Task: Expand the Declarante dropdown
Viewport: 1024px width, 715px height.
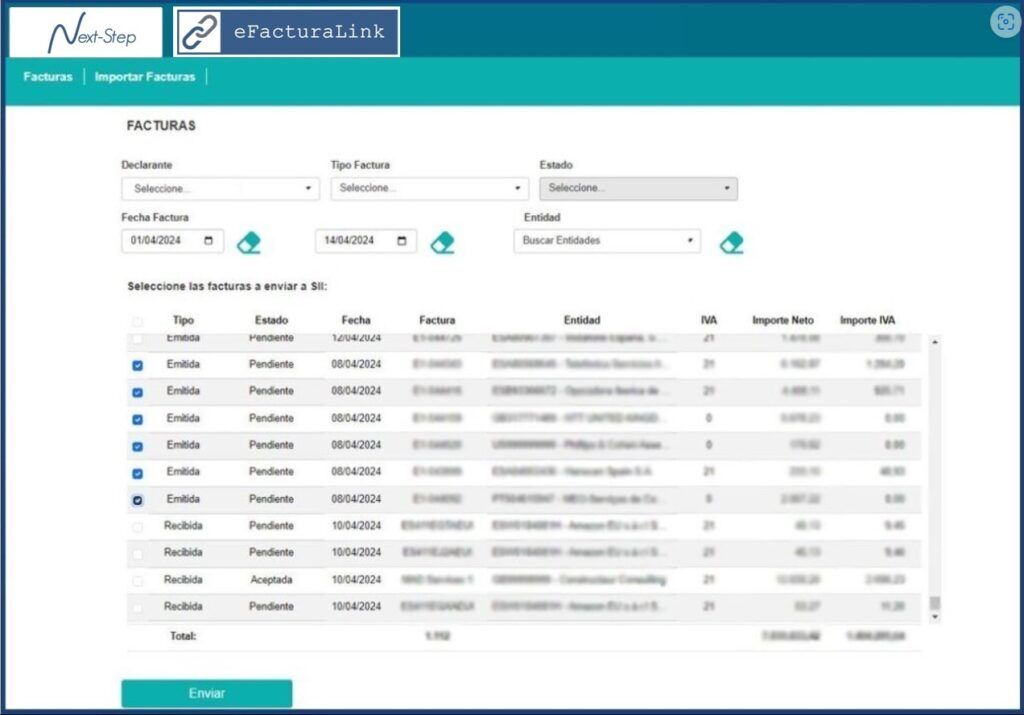Action: click(221, 189)
